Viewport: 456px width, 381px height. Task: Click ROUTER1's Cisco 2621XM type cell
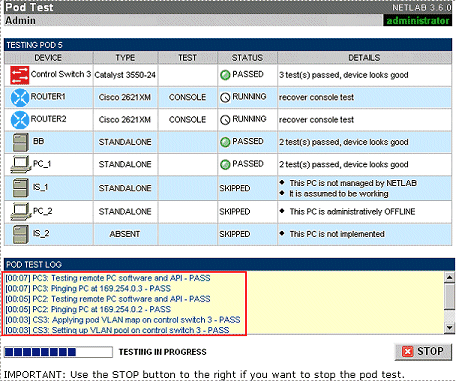click(x=125, y=97)
